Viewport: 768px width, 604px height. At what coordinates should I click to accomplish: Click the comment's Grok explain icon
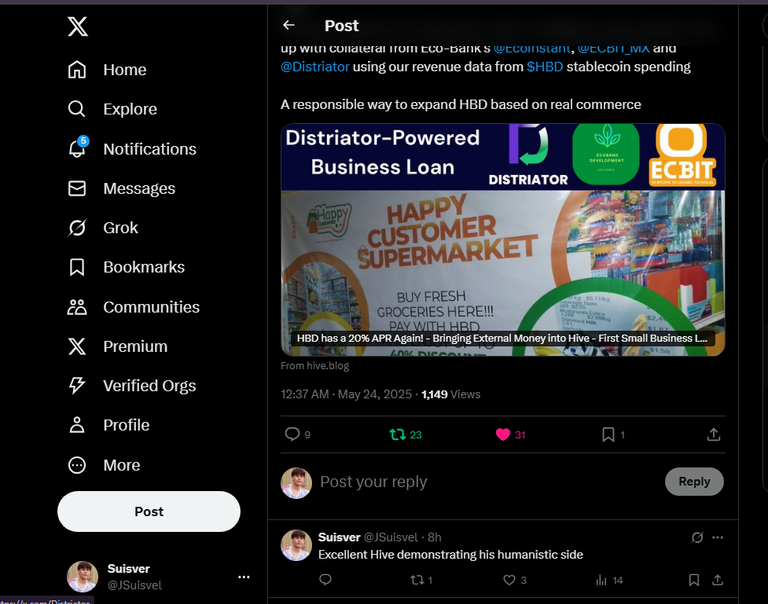click(697, 537)
